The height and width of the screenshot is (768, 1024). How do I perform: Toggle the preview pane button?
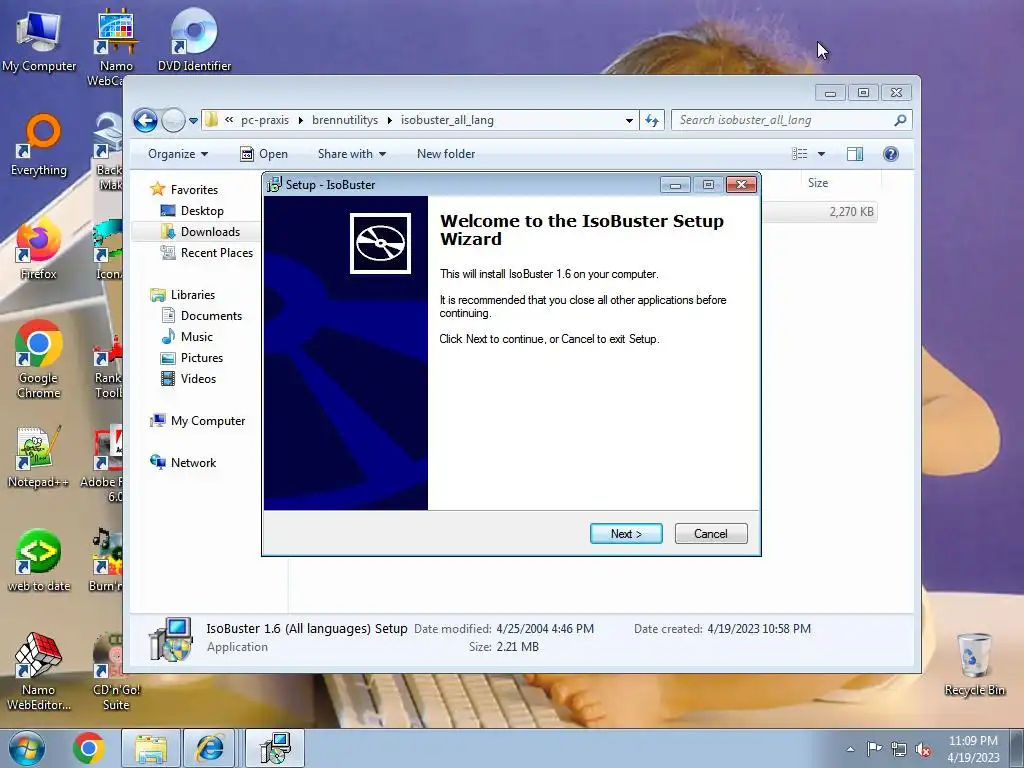[x=855, y=154]
